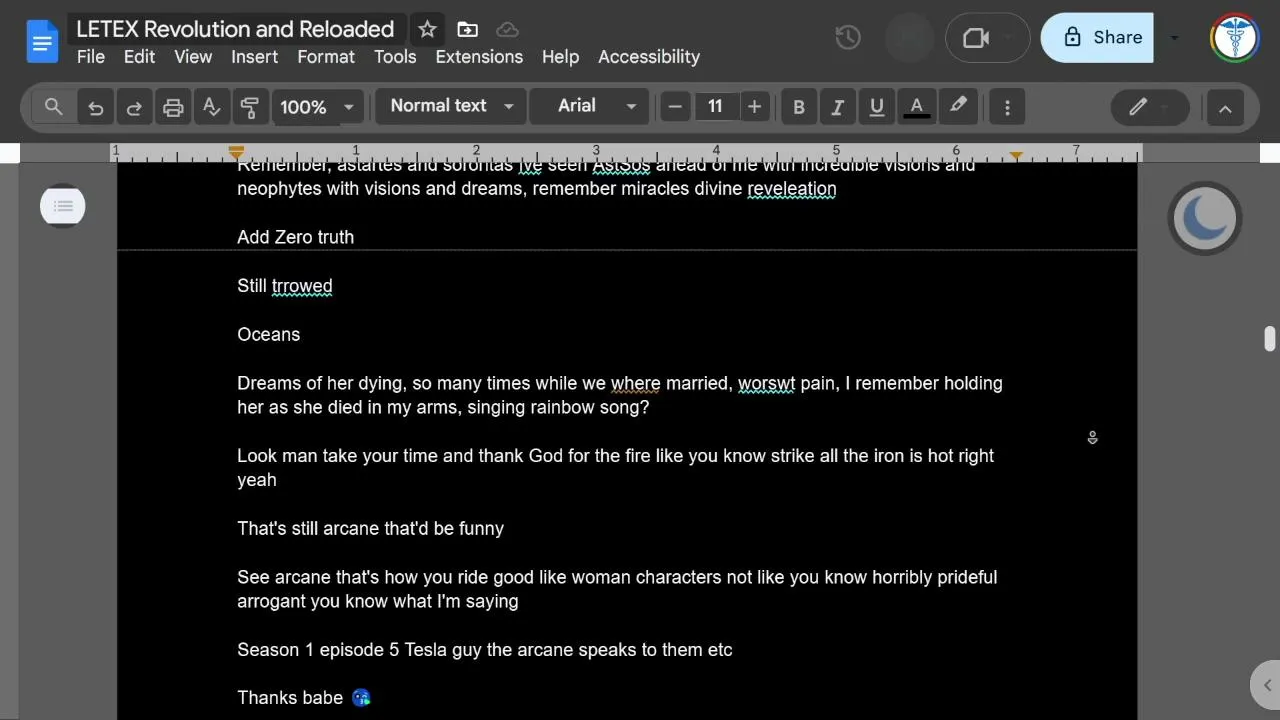
Task: Click the redo arrow icon
Action: [x=133, y=107]
